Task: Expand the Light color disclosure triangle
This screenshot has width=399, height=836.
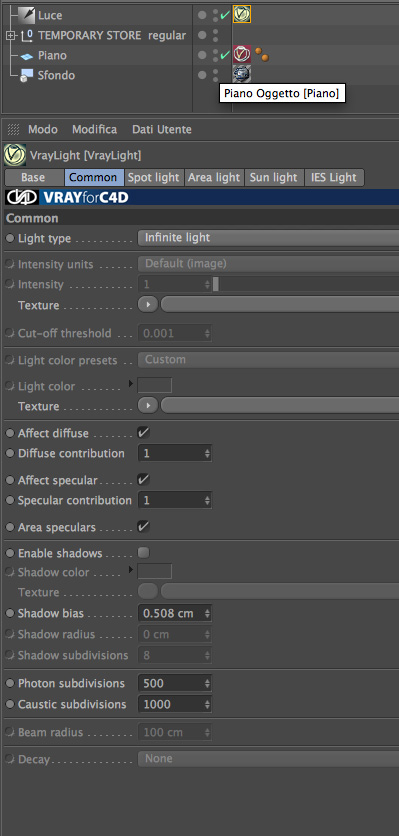Action: [x=131, y=383]
